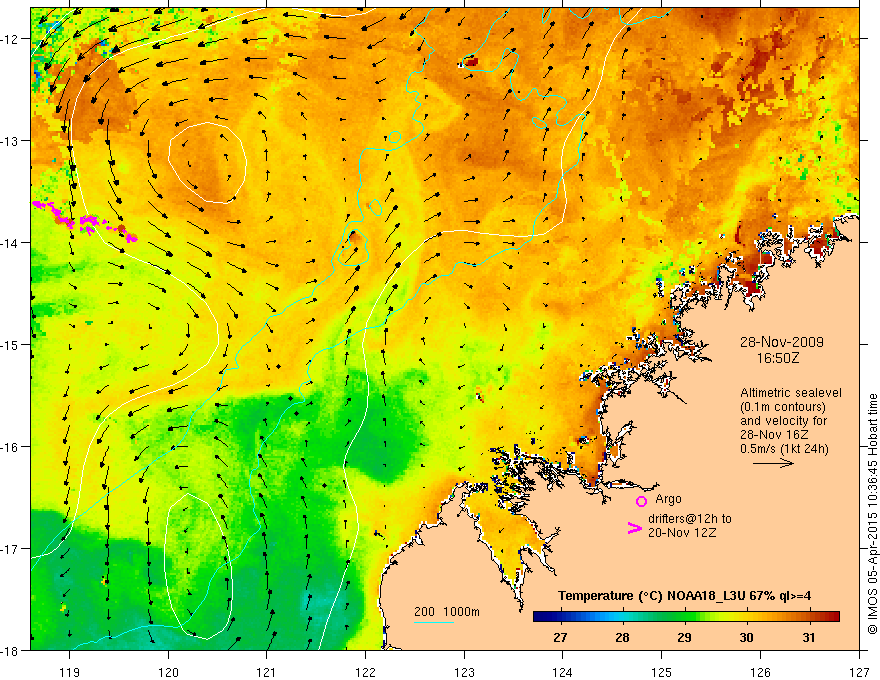Click the 'Argo' legend label
The height and width of the screenshot is (680, 880).
tap(668, 499)
